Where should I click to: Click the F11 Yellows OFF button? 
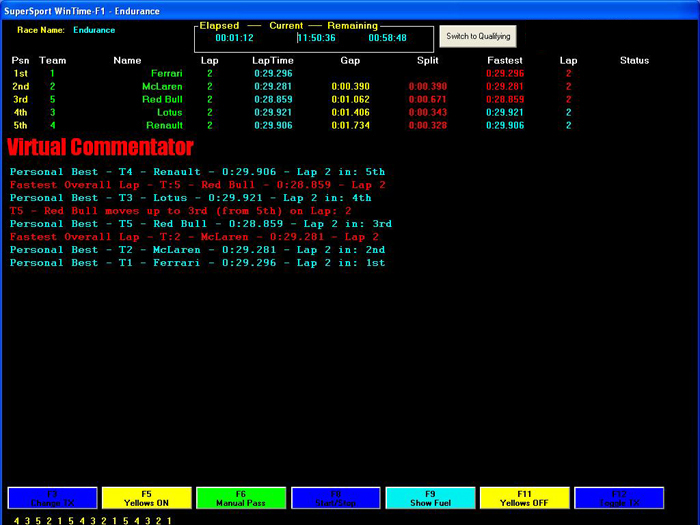coord(525,498)
